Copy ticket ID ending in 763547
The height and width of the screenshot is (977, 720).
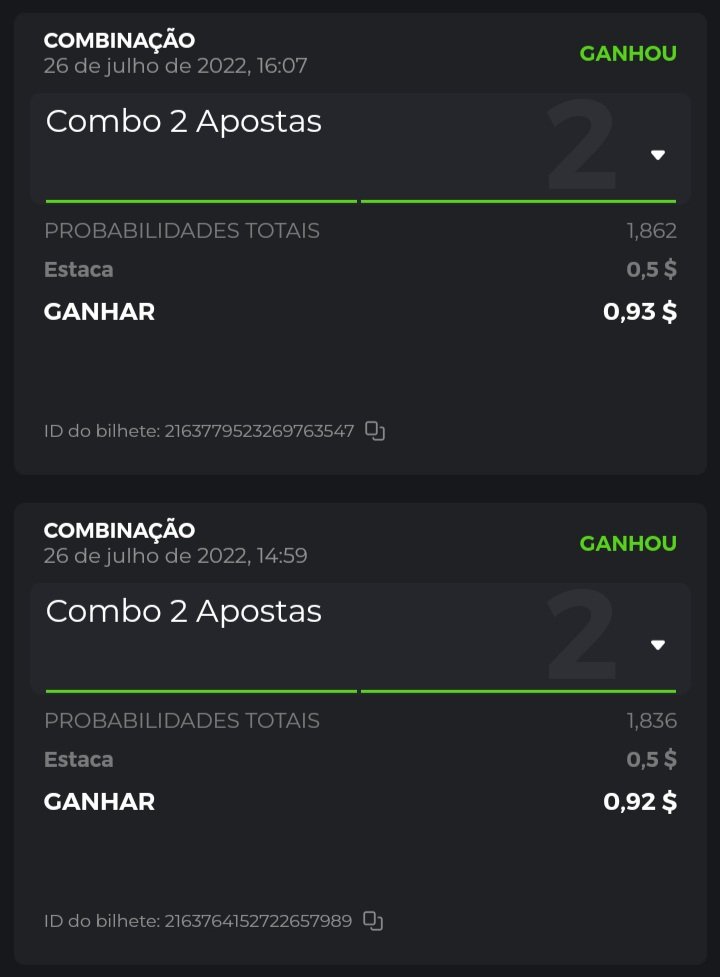pyautogui.click(x=375, y=431)
